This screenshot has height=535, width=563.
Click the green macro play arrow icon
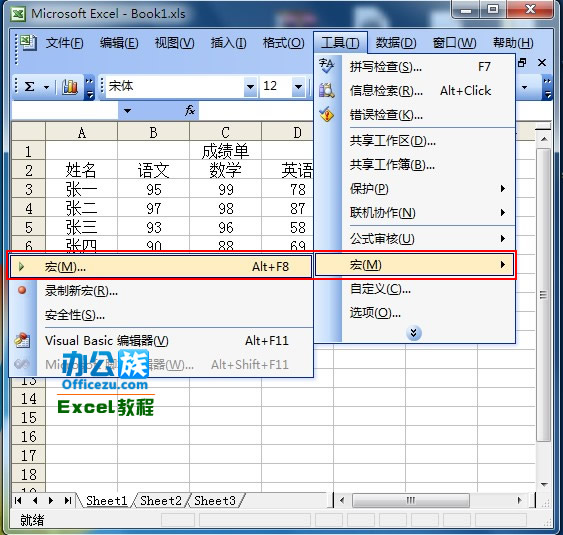(x=22, y=266)
